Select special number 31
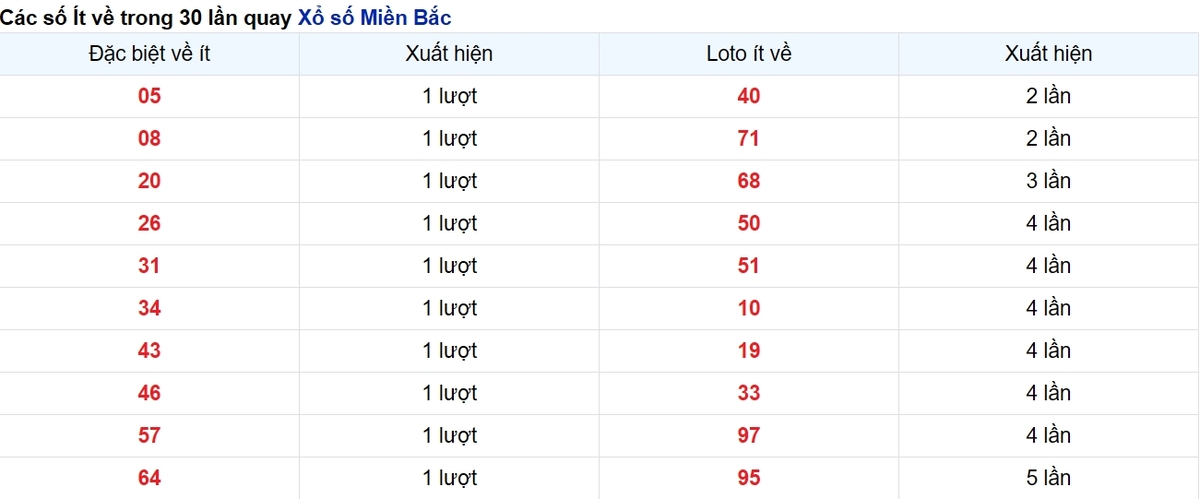 pyautogui.click(x=149, y=266)
